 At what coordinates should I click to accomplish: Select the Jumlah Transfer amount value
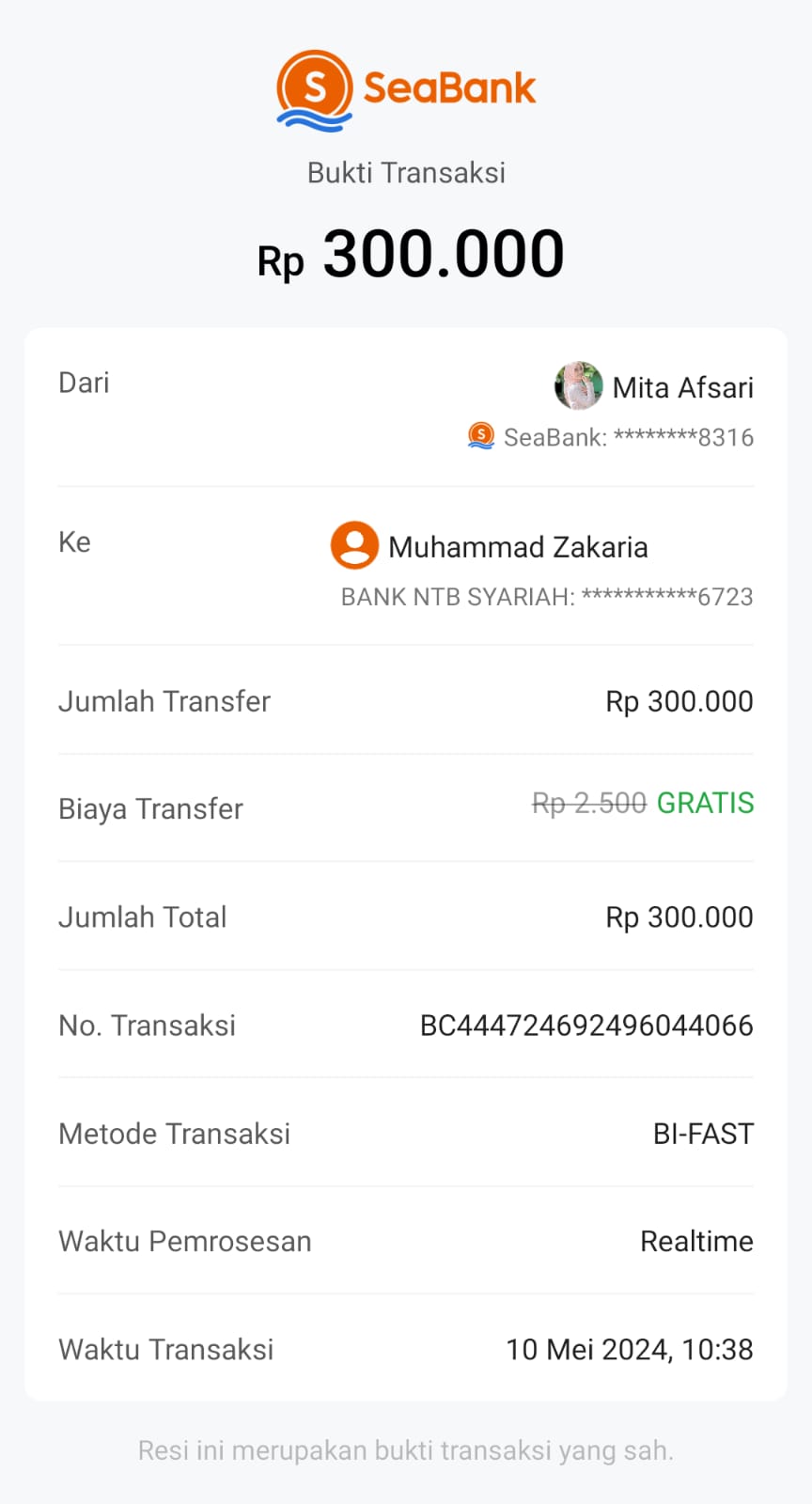[679, 701]
